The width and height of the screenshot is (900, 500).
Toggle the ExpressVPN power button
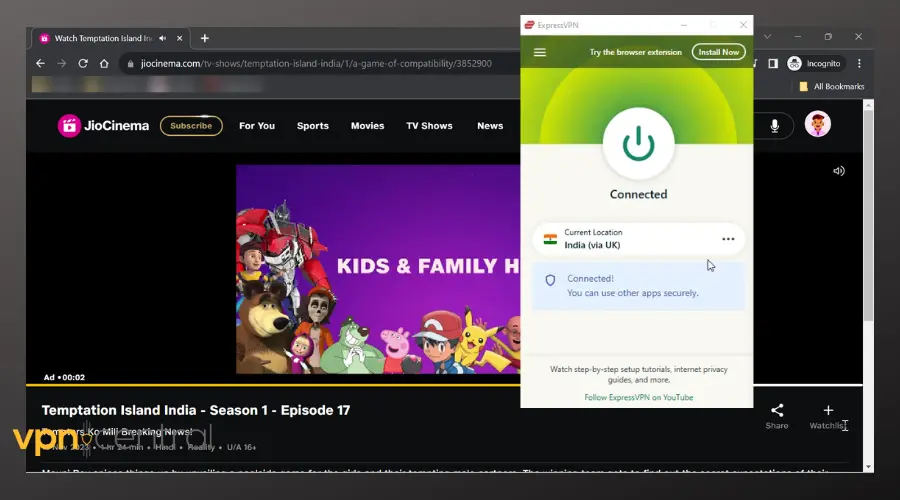(638, 144)
